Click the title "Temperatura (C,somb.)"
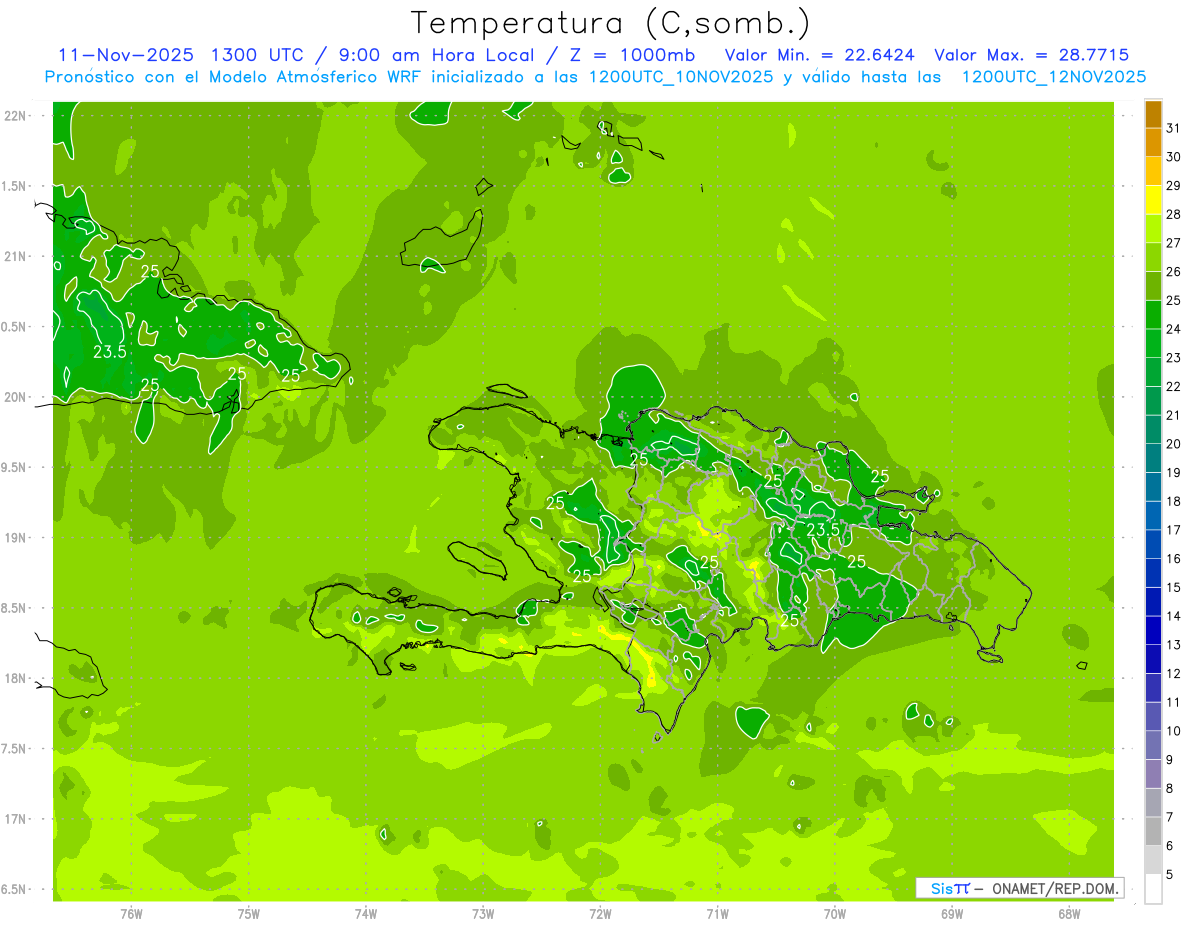 pos(610,23)
